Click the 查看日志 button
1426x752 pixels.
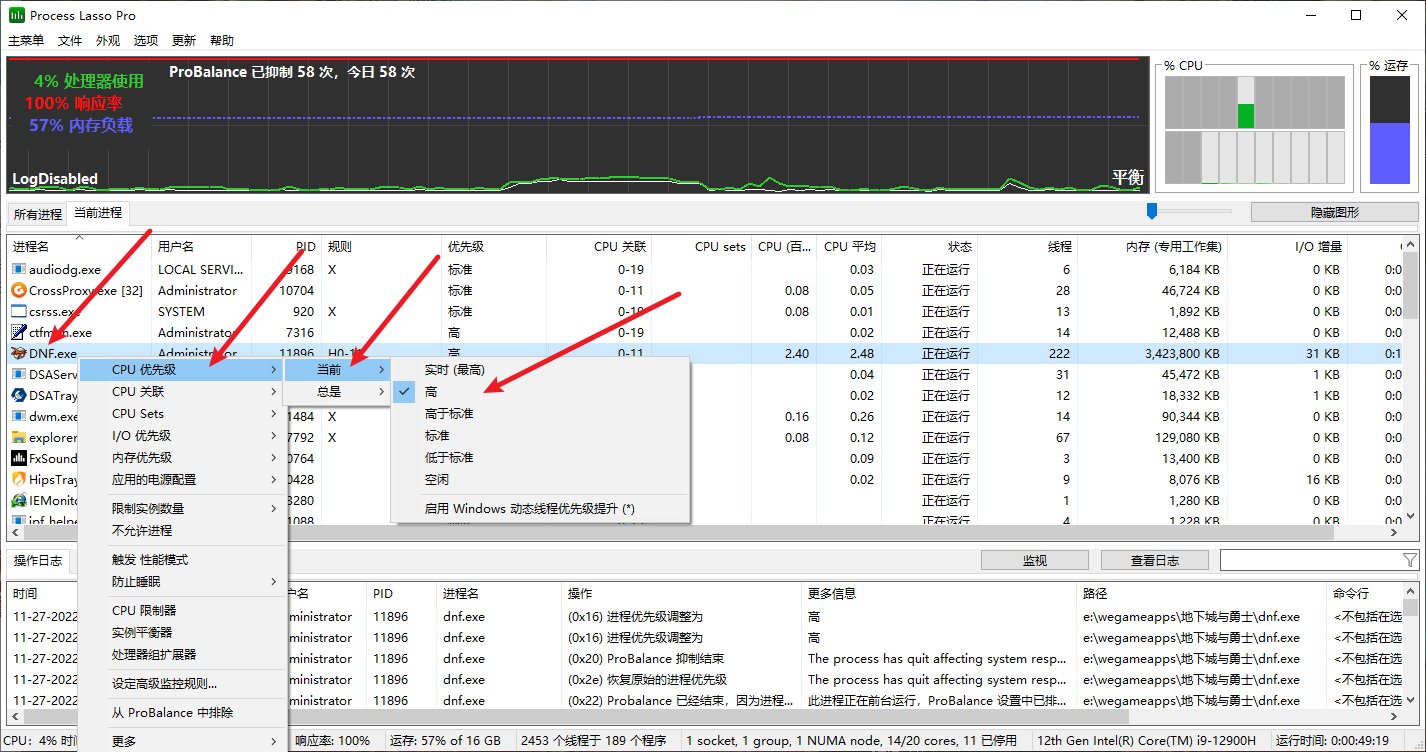tap(1154, 560)
